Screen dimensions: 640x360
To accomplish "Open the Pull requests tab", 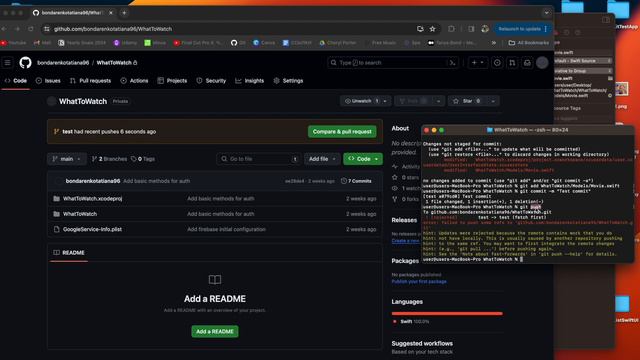I will (x=90, y=81).
